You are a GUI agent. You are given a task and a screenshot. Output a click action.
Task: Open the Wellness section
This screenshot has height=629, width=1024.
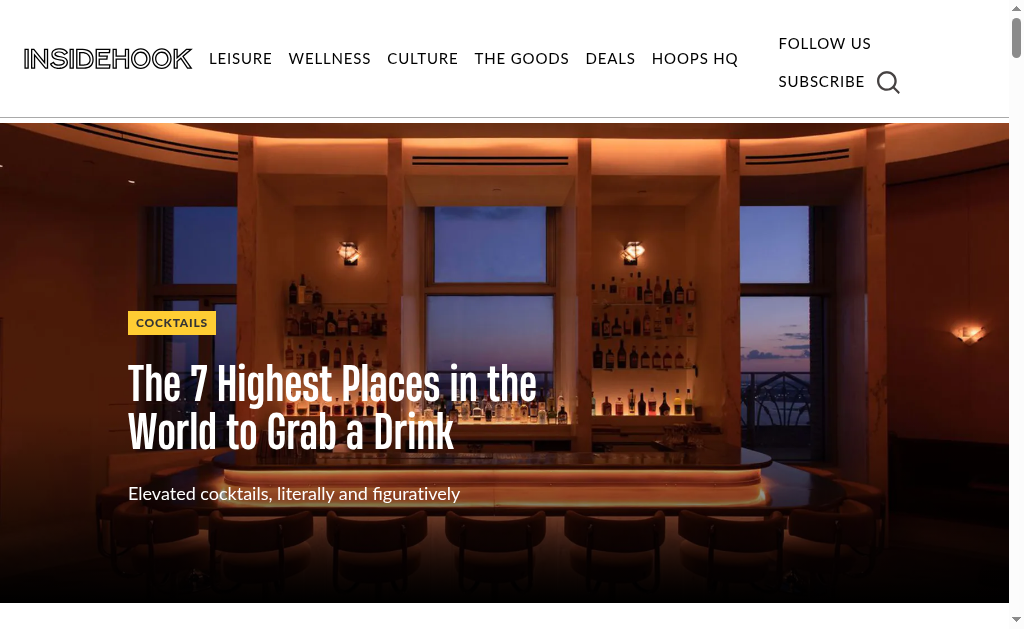(x=329, y=59)
